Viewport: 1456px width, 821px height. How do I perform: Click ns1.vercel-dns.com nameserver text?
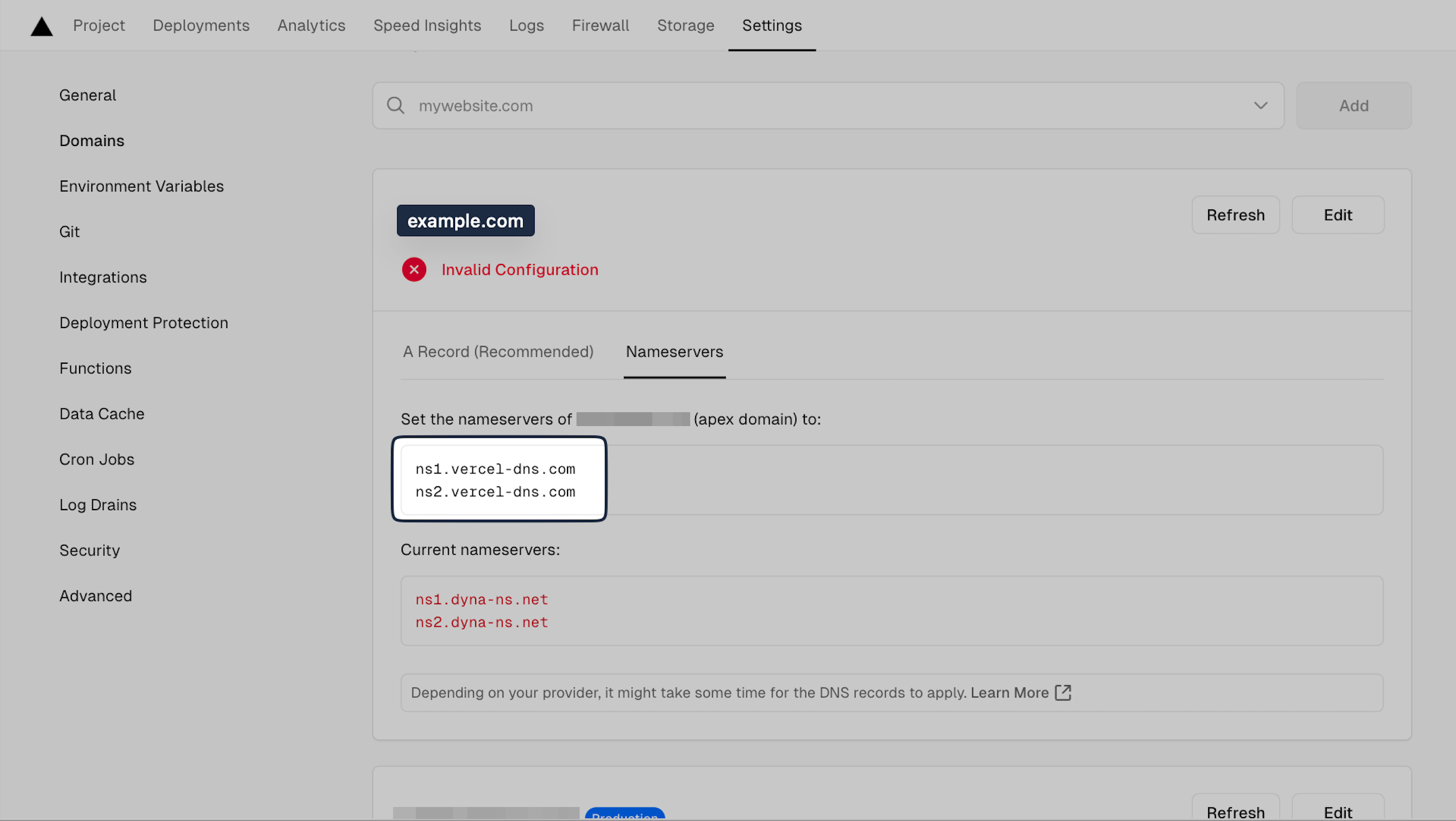495,469
